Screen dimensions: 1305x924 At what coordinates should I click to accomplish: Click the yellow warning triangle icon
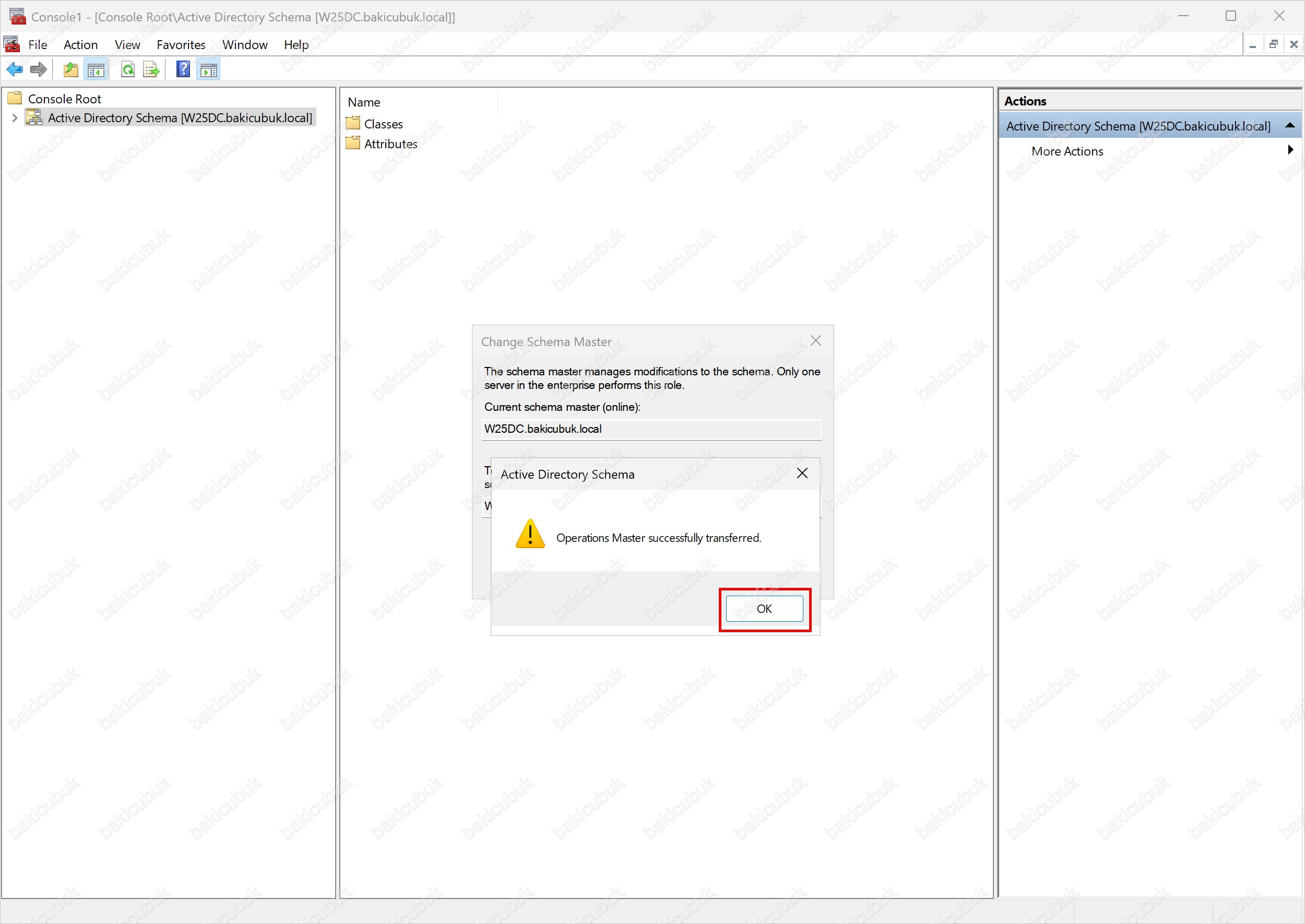[530, 534]
